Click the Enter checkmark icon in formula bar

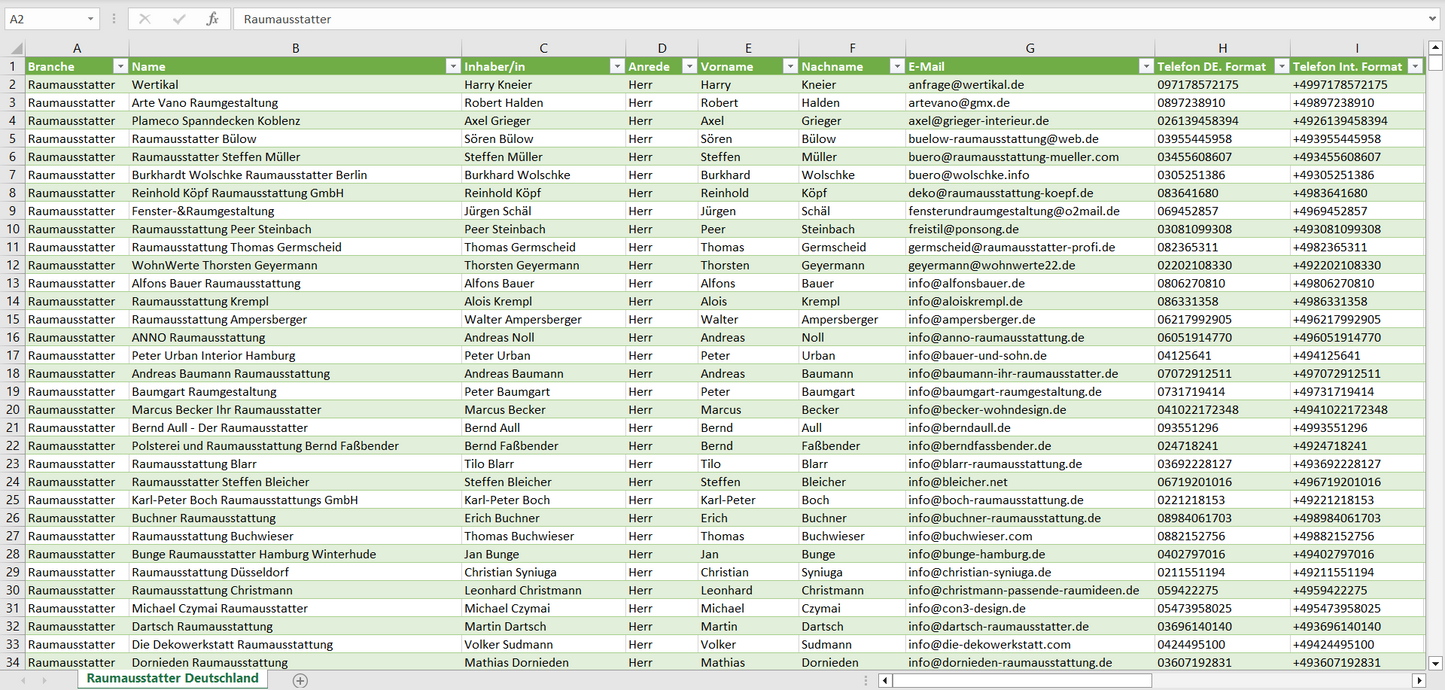179,19
